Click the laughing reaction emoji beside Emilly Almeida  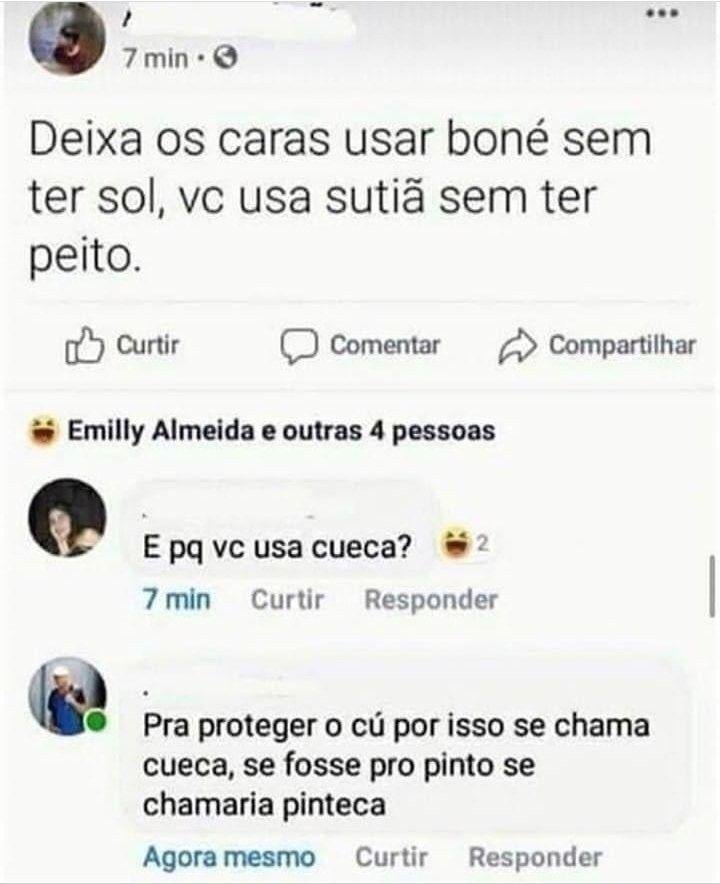(43, 432)
